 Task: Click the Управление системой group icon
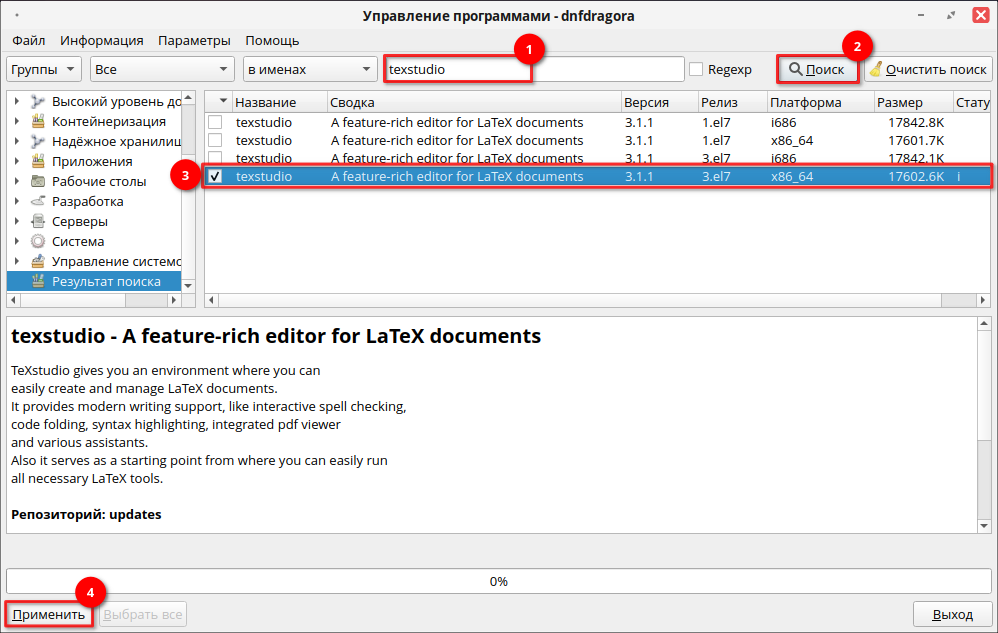38,261
